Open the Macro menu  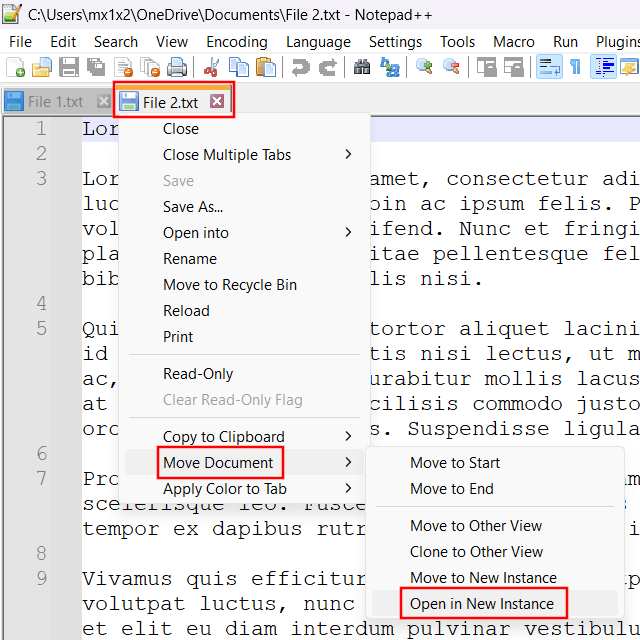click(514, 42)
